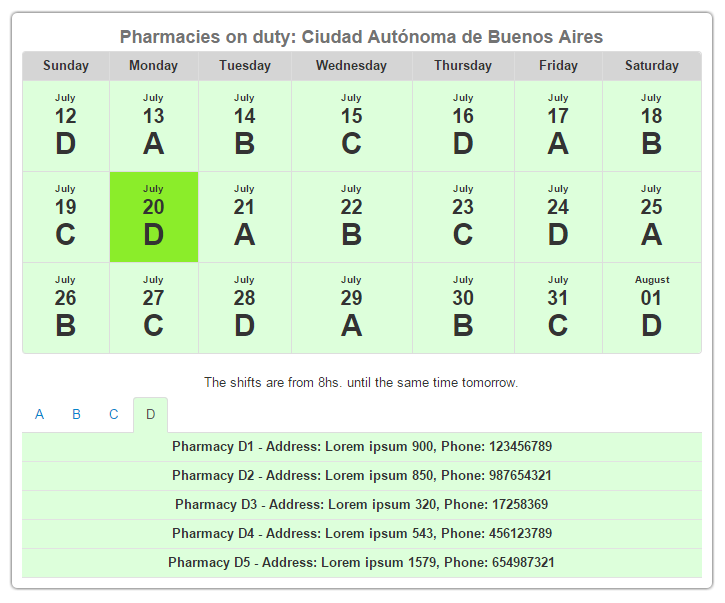Click July 31 Friday cell
The height and width of the screenshot is (603, 725).
(x=558, y=308)
